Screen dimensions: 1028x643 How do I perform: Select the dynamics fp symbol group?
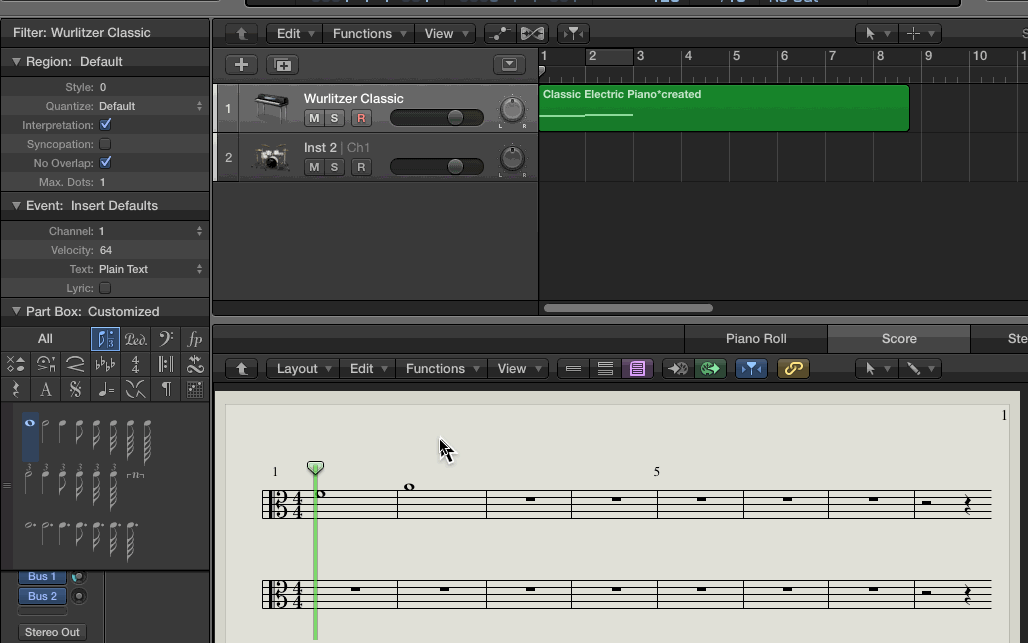point(194,339)
